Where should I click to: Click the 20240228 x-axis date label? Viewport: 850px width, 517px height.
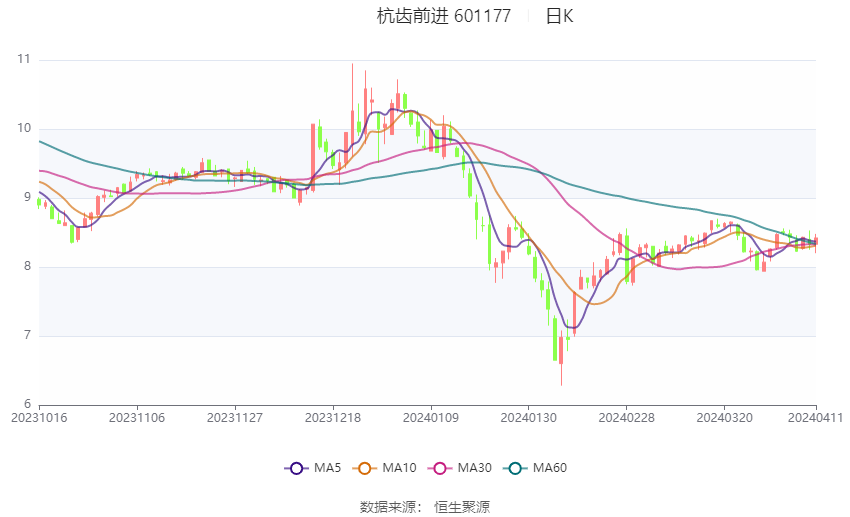coord(626,417)
